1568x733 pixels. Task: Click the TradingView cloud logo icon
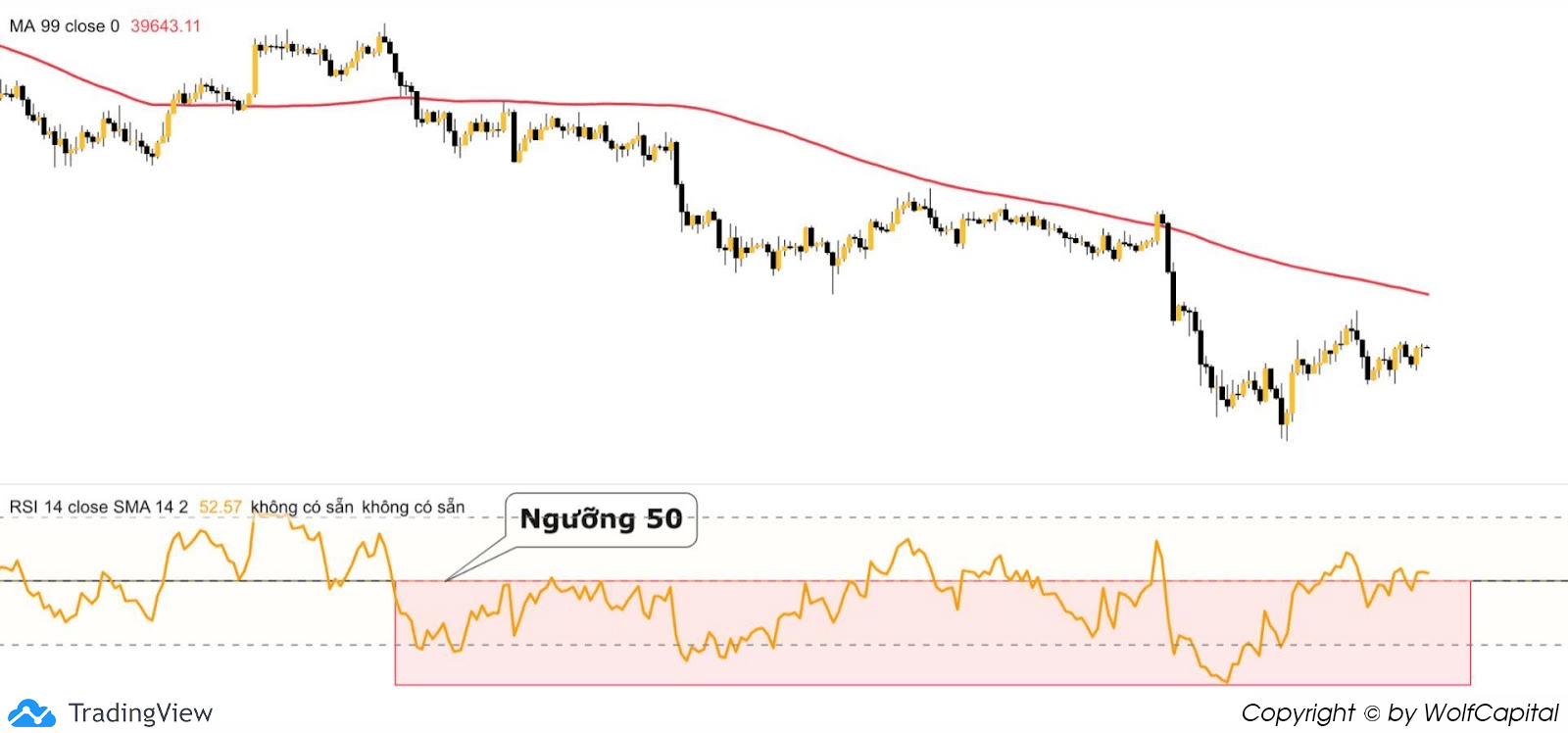tap(31, 712)
